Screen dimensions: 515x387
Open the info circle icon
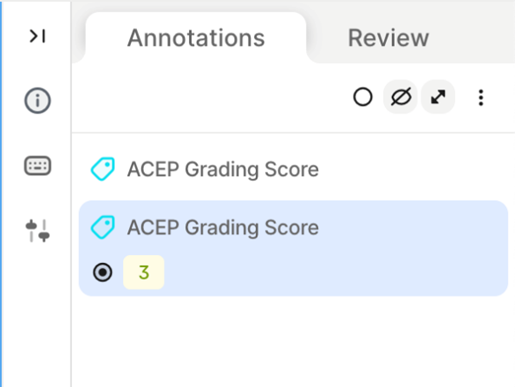point(37,100)
